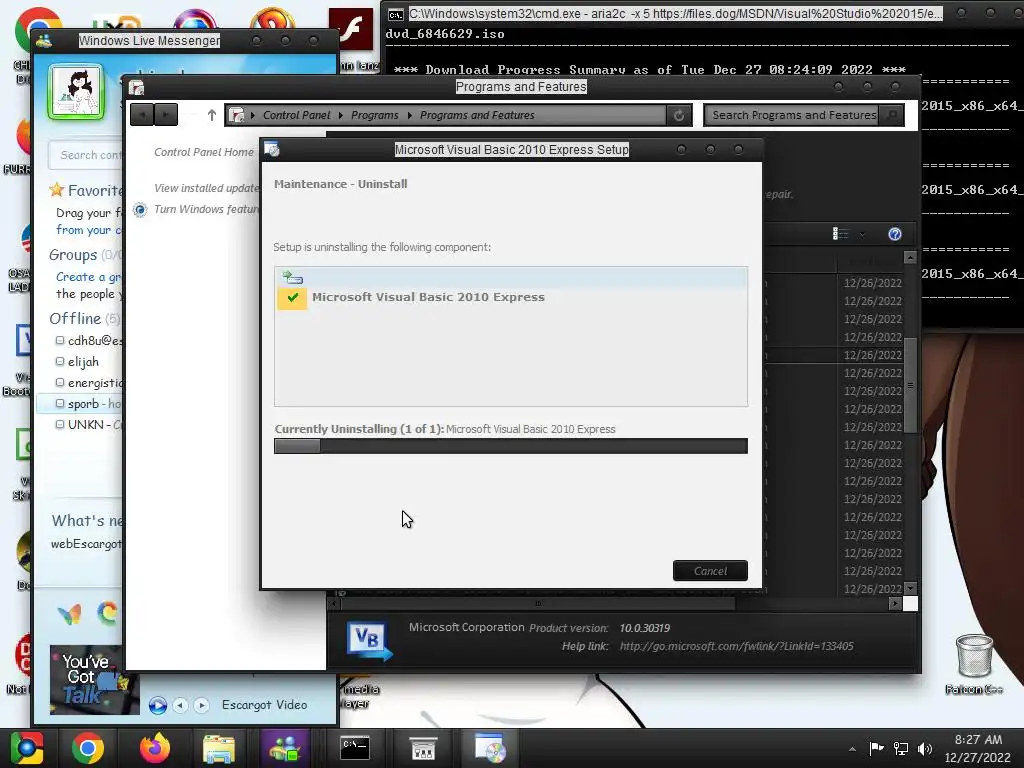Focus the Messenger search contacts field
1024x768 pixels.
86,155
